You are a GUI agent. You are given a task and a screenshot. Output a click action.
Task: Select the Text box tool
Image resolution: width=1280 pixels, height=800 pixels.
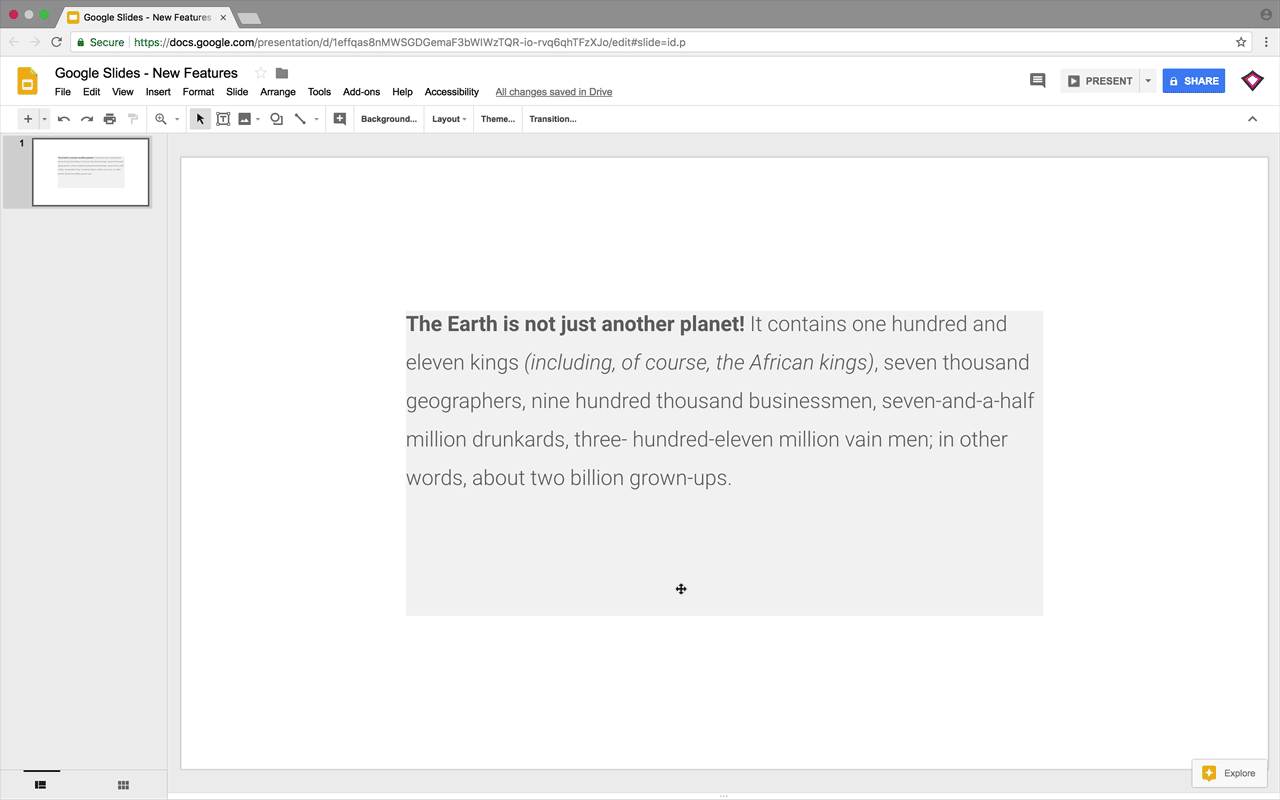[x=223, y=119]
